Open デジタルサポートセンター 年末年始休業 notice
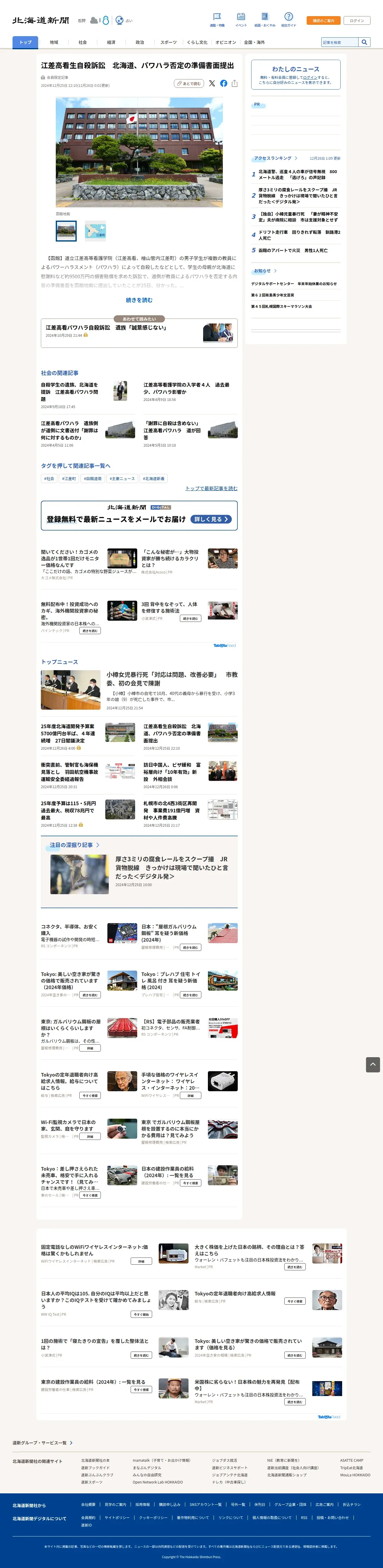This screenshot has height=1568, width=383. click(x=294, y=284)
